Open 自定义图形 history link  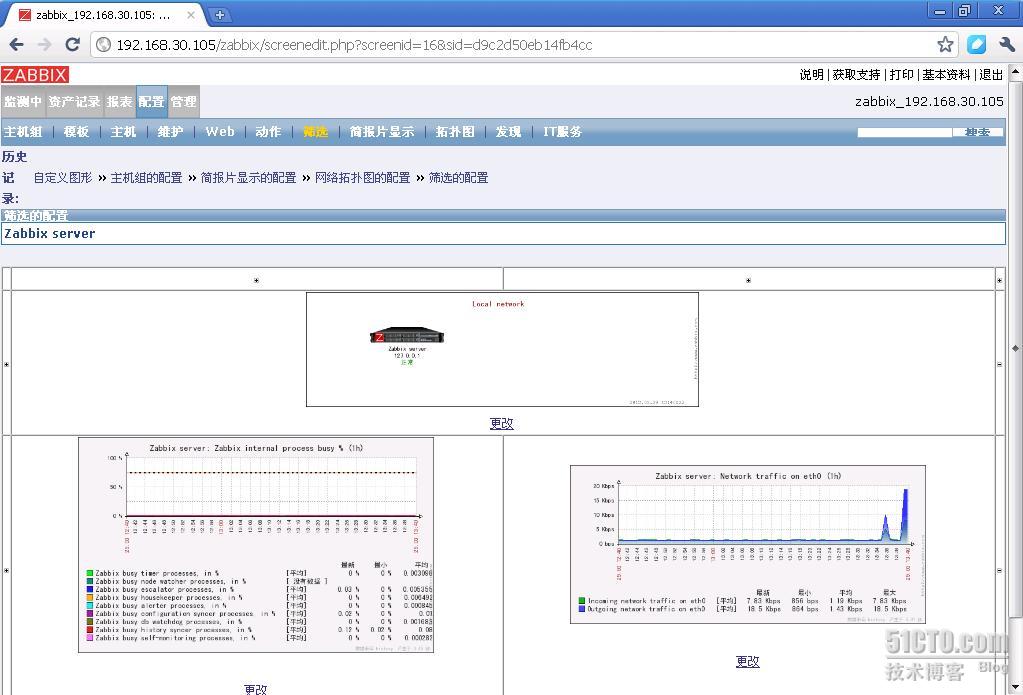(63, 178)
